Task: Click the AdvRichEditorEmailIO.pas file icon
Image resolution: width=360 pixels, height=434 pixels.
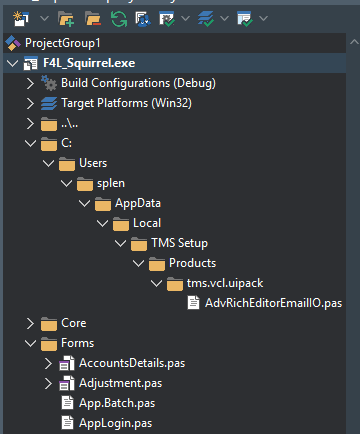Action: tap(193, 303)
